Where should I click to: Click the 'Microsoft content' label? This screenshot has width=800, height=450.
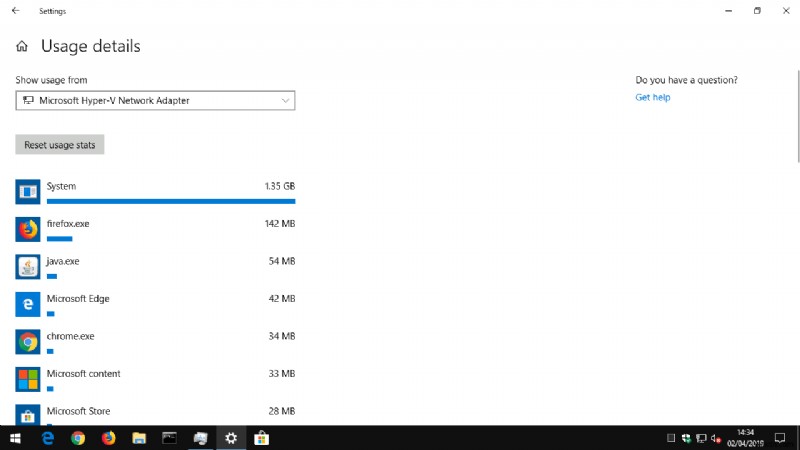point(84,373)
